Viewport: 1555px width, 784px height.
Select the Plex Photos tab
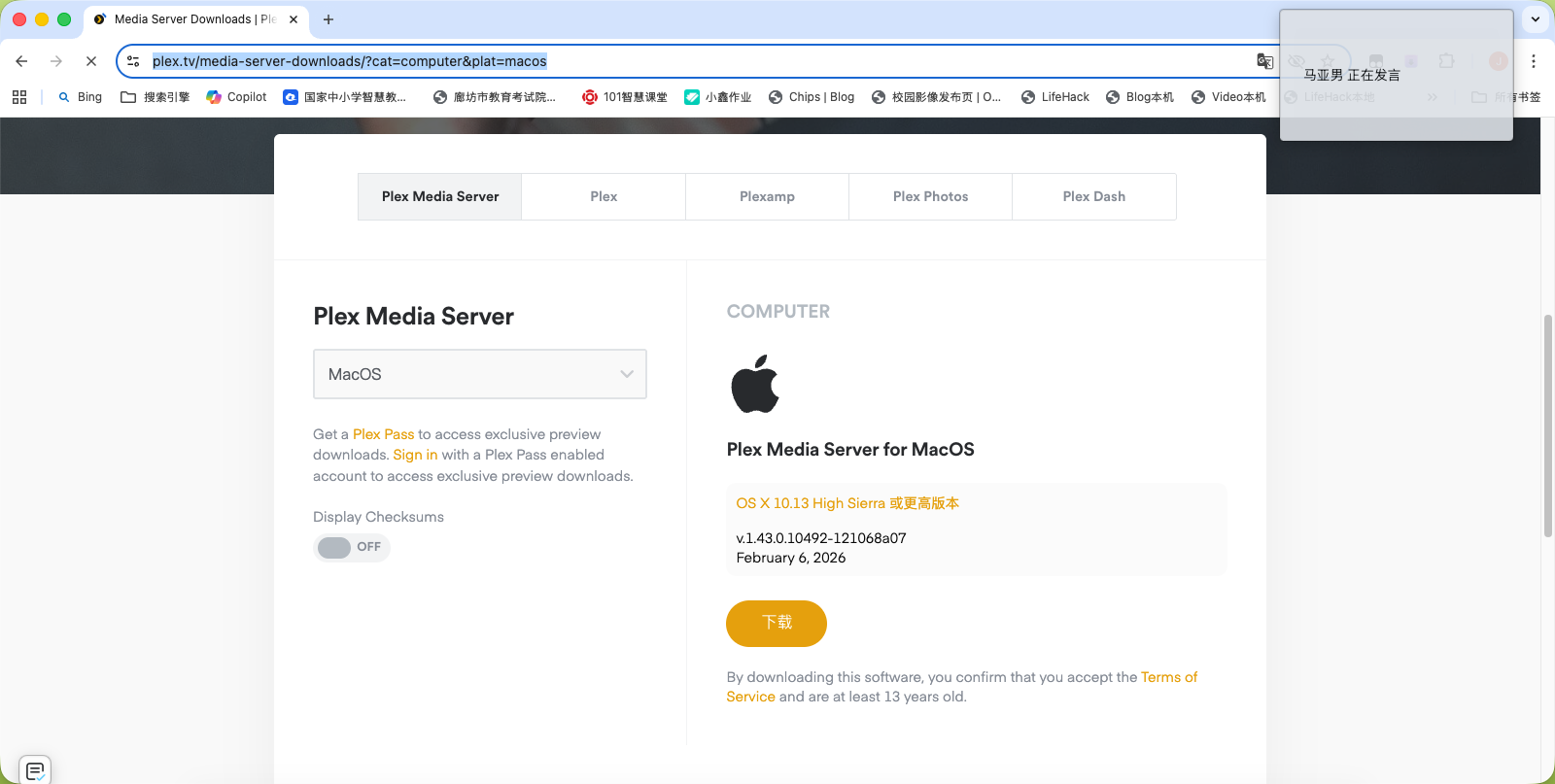(x=930, y=196)
